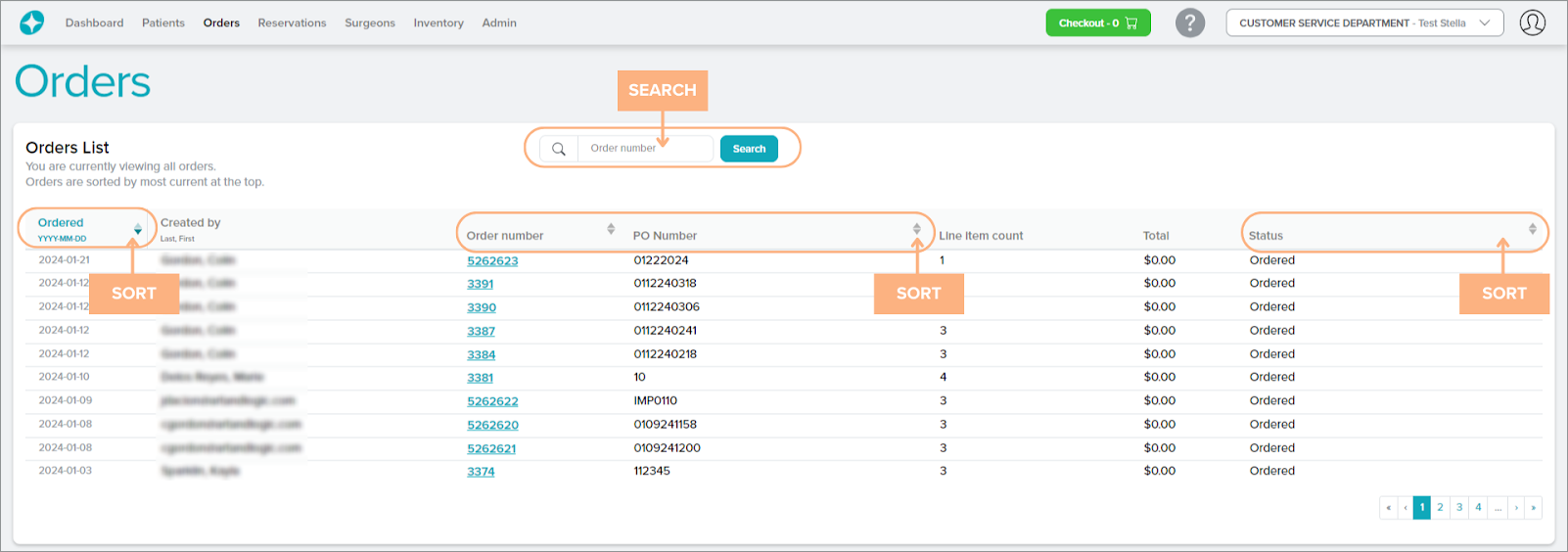Open the user profile icon
This screenshot has width=1568, height=552.
point(1532,23)
